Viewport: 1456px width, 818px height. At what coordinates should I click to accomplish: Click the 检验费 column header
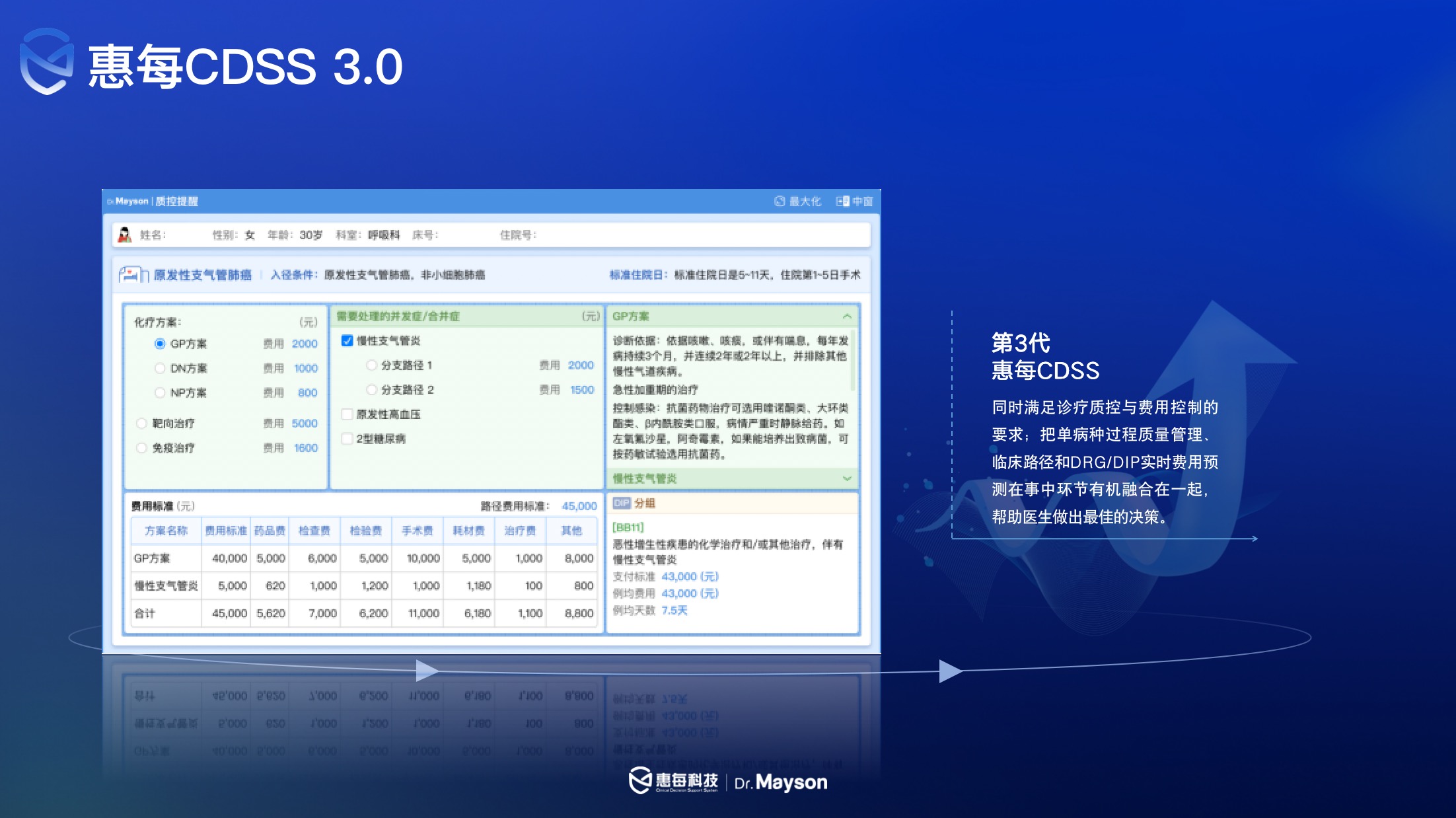tap(366, 531)
